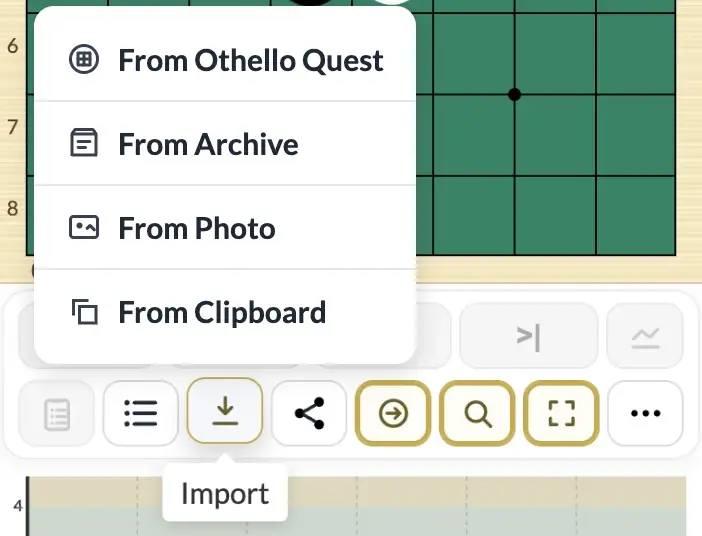
Task: Choose From Archive menu entry
Action: [225, 144]
